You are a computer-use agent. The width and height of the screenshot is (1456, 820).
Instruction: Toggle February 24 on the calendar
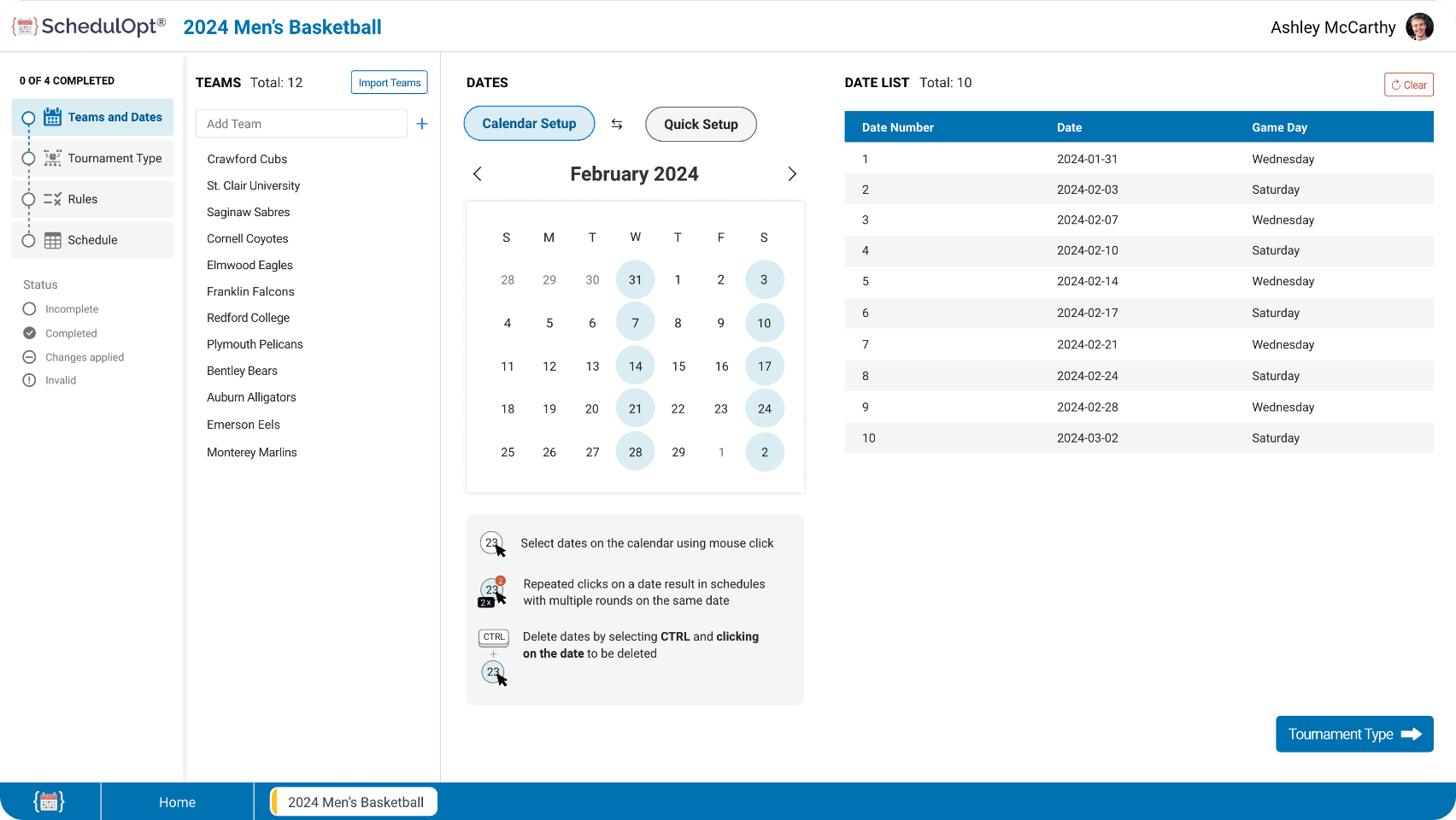[x=764, y=408]
